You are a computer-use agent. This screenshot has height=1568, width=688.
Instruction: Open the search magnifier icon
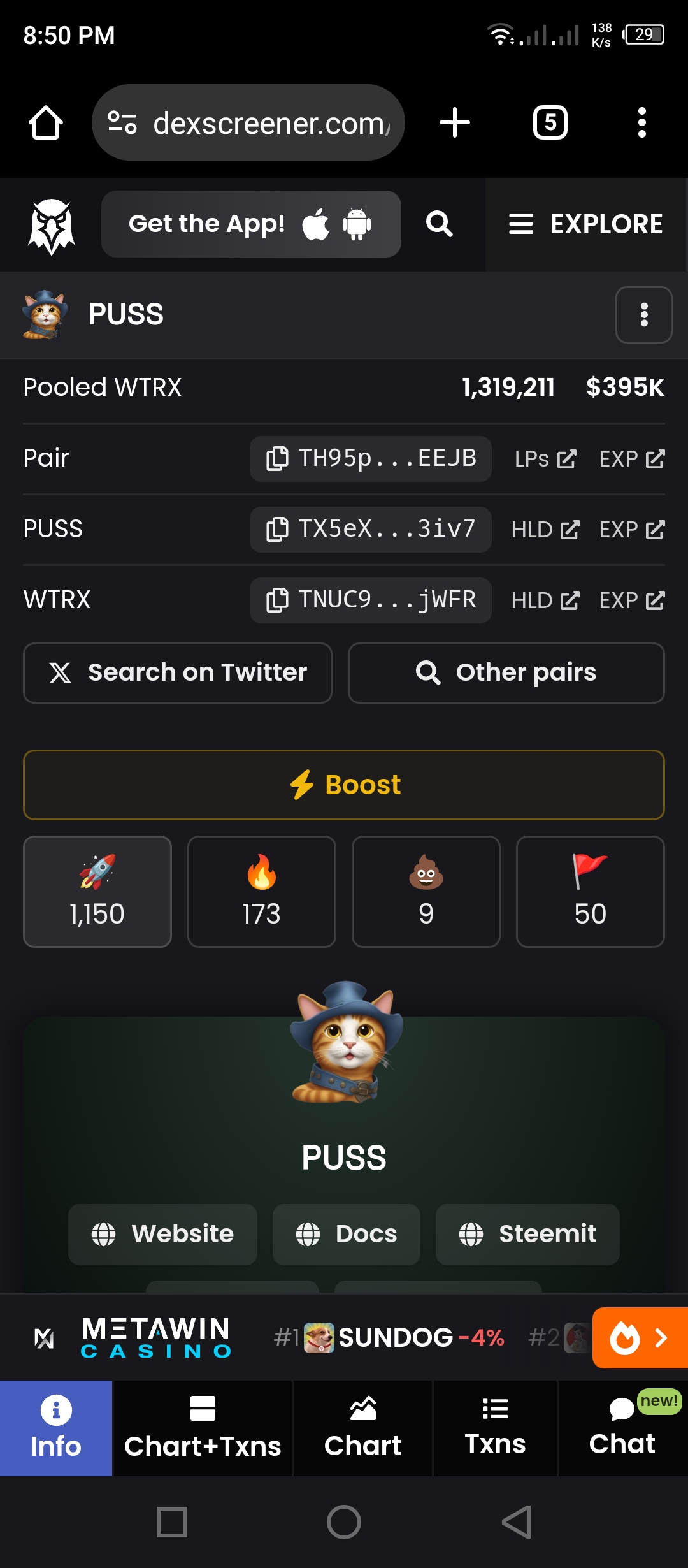pyautogui.click(x=439, y=224)
